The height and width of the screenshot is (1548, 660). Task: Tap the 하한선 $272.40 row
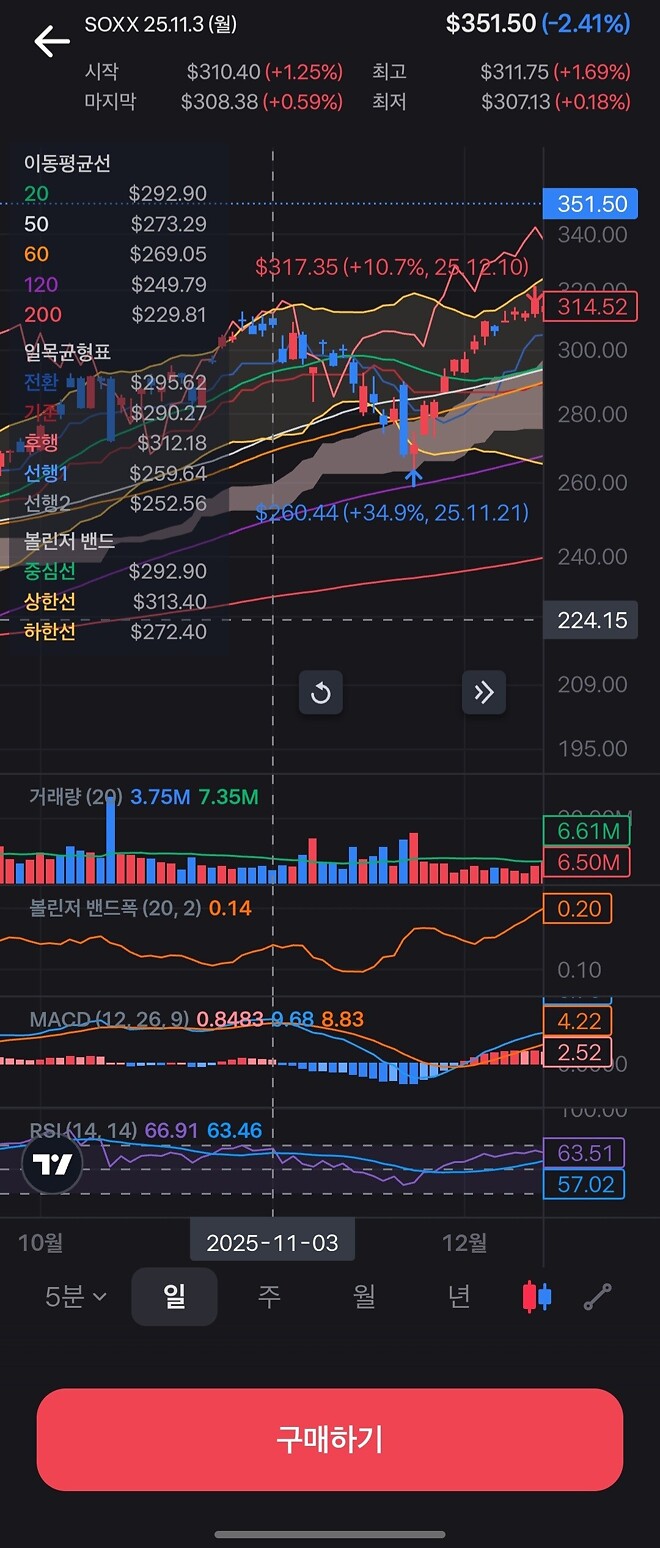(115, 631)
